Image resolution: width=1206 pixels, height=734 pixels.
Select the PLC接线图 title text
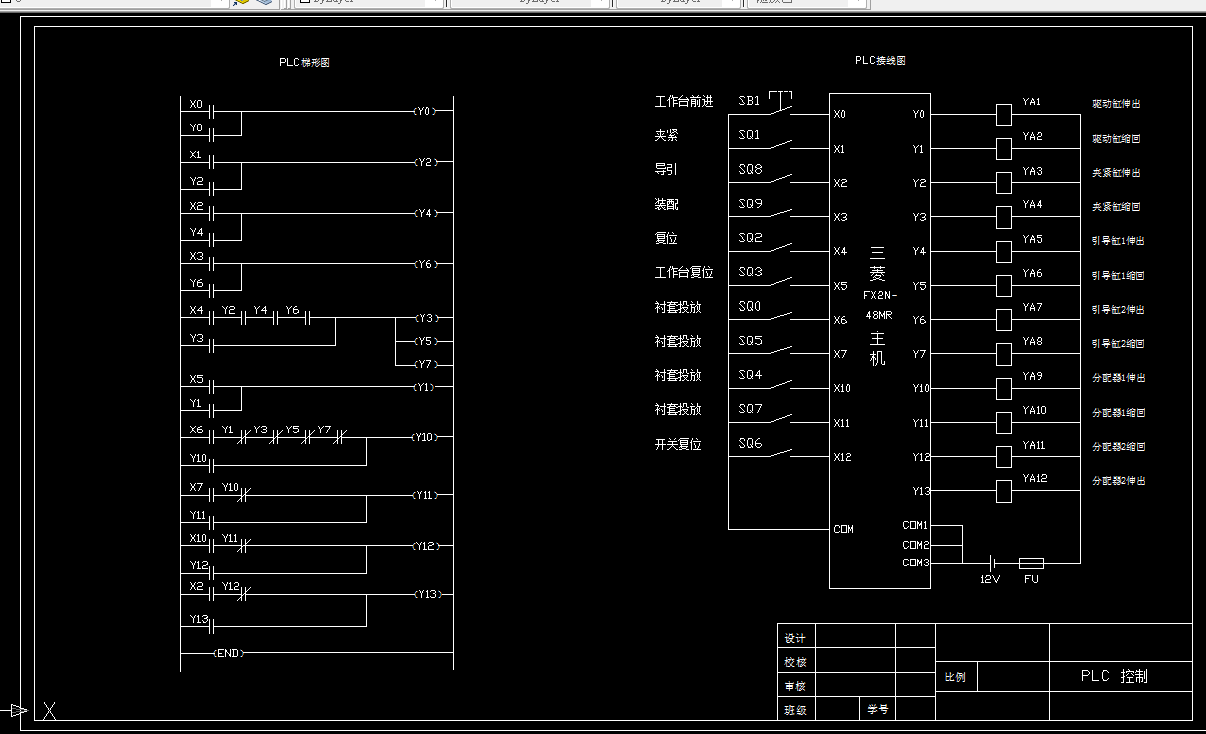[x=880, y=60]
